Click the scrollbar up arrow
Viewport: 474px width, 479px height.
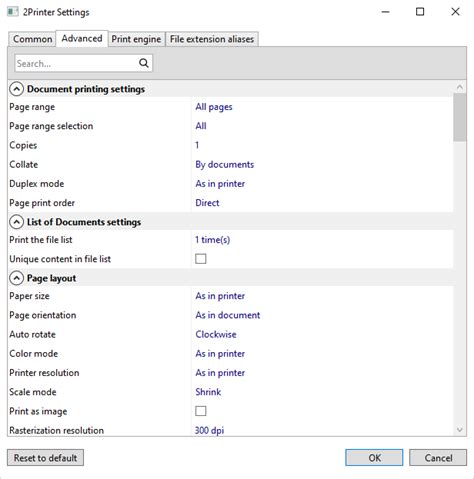(460, 87)
